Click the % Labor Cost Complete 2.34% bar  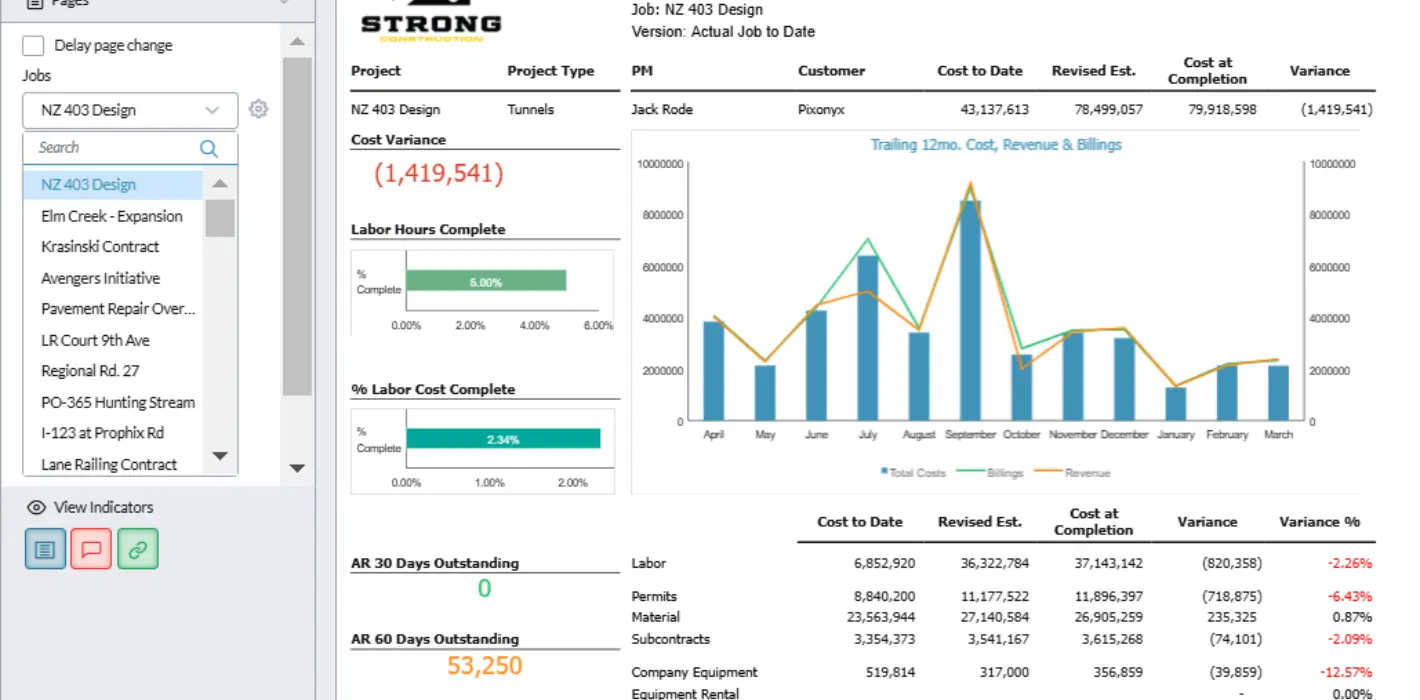503,439
